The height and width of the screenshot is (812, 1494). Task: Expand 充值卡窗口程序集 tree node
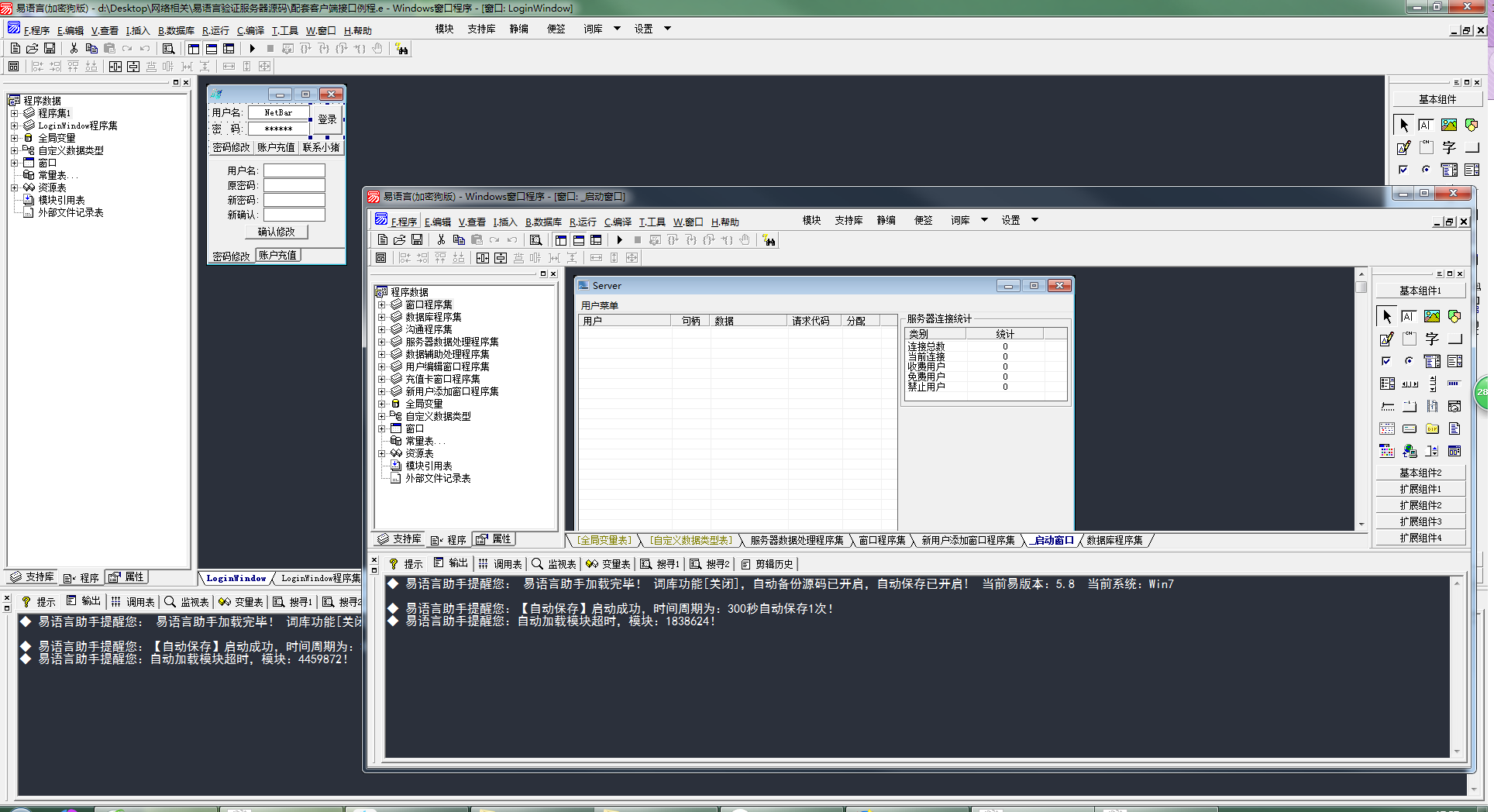tap(381, 379)
